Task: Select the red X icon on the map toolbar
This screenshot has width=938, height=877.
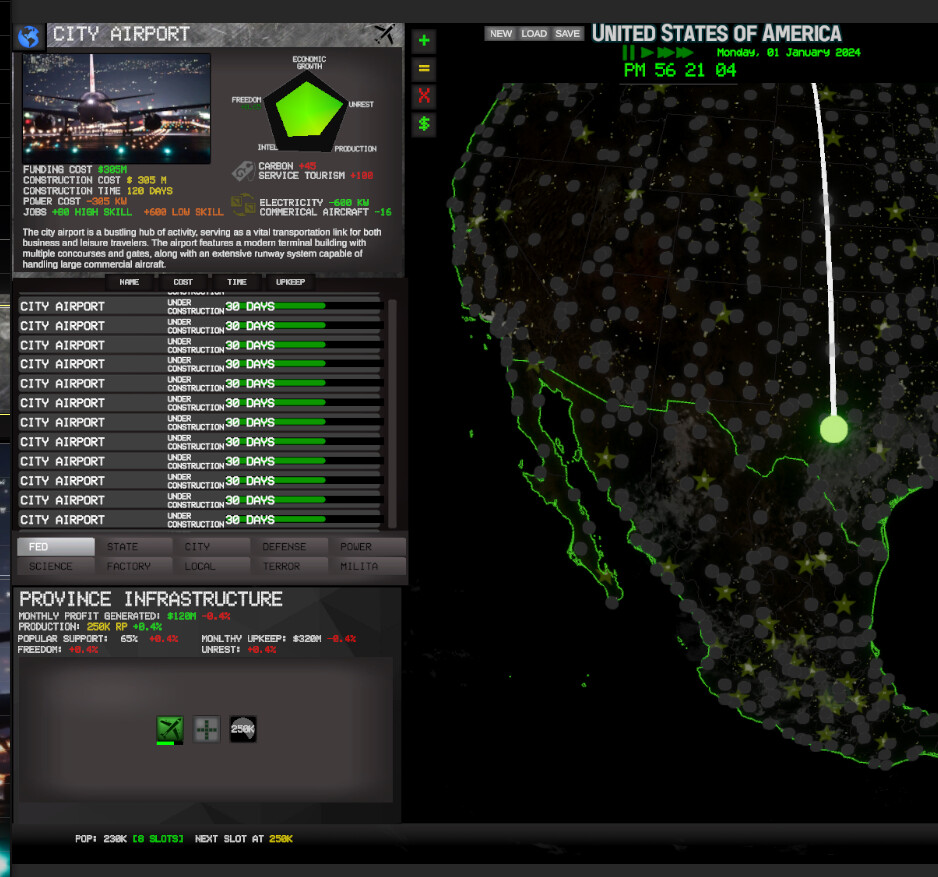Action: pyautogui.click(x=423, y=96)
